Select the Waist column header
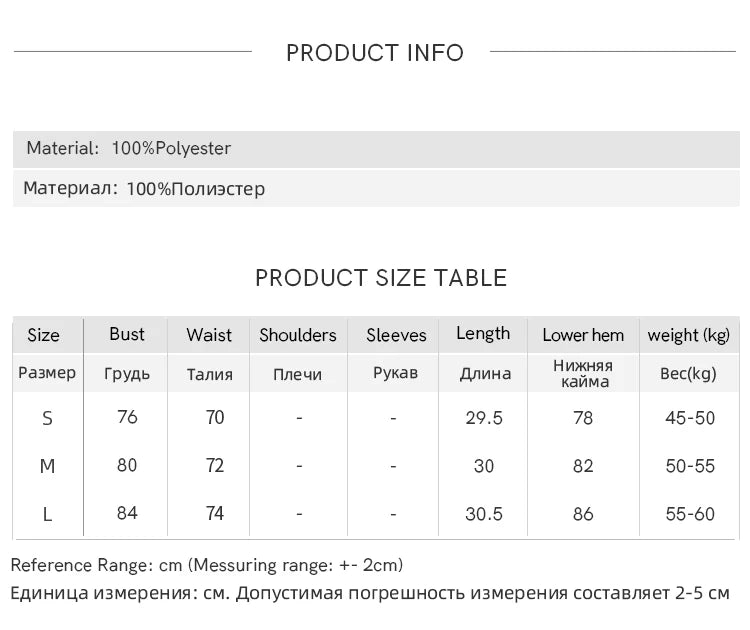The width and height of the screenshot is (750, 630). pyautogui.click(x=209, y=335)
